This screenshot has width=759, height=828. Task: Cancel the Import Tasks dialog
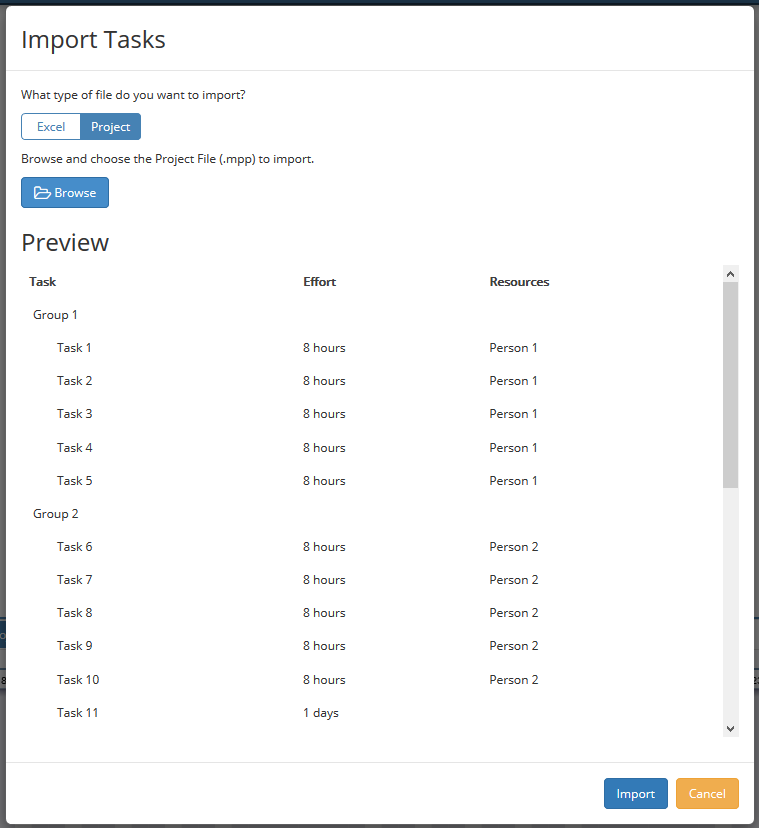tap(707, 793)
